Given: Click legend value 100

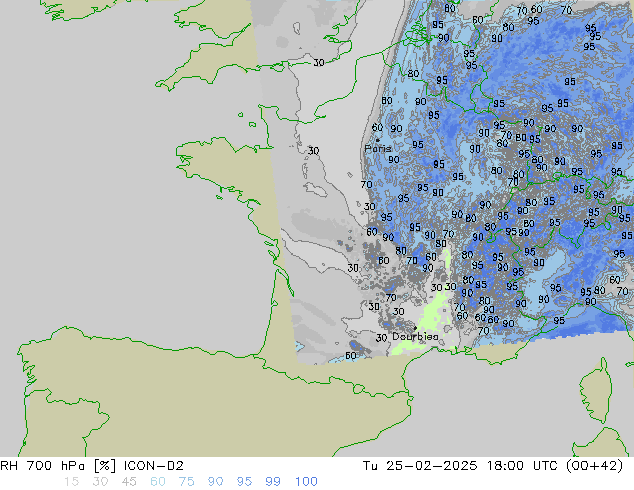Looking at the screenshot, I should tap(306, 482).
